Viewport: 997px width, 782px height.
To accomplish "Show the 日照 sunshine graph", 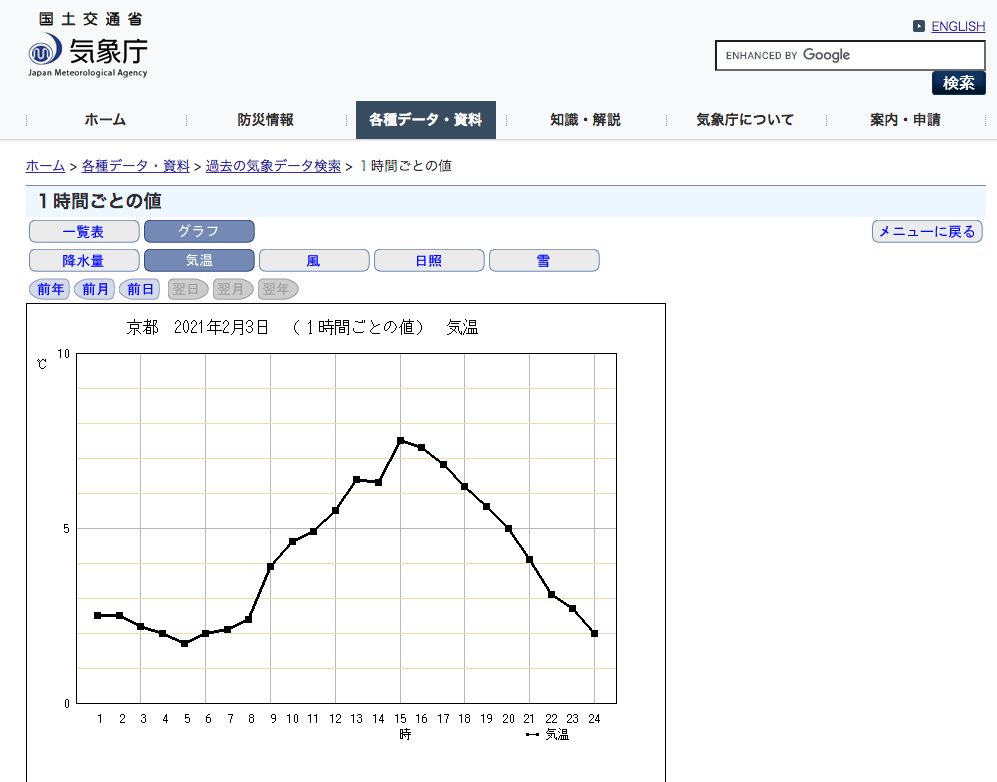I will click(x=428, y=261).
